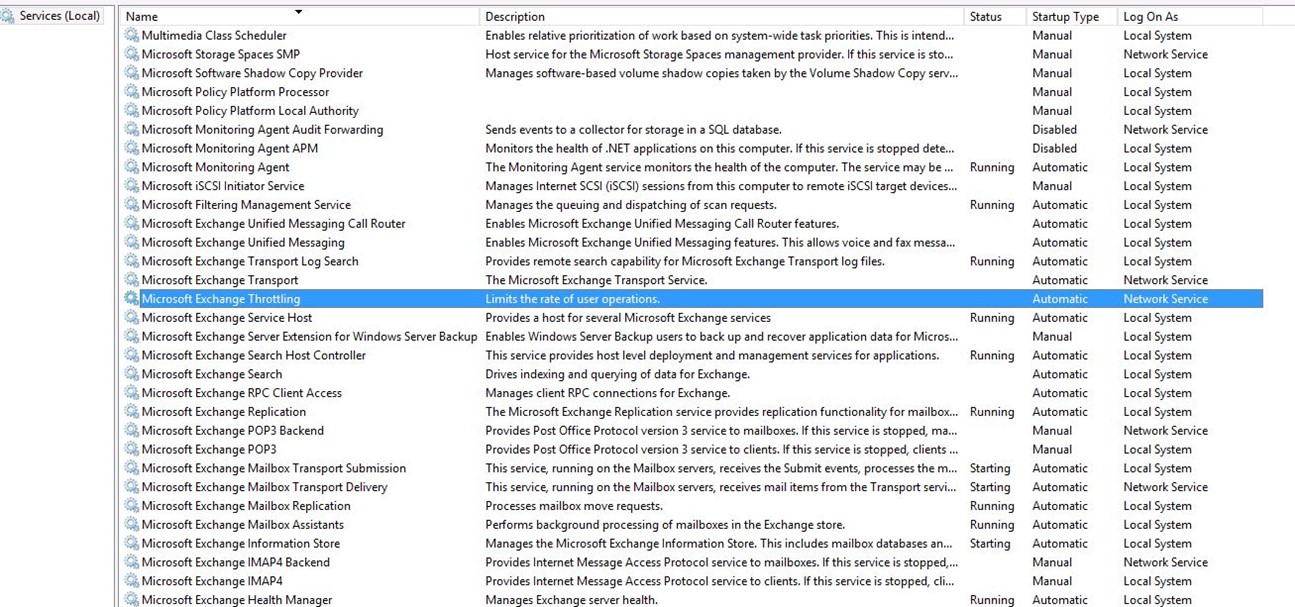Click the gear icon of Microsoft Monitoring Agent Audit Forwarding
Viewport: 1295px width, 607px height.
pyautogui.click(x=132, y=129)
